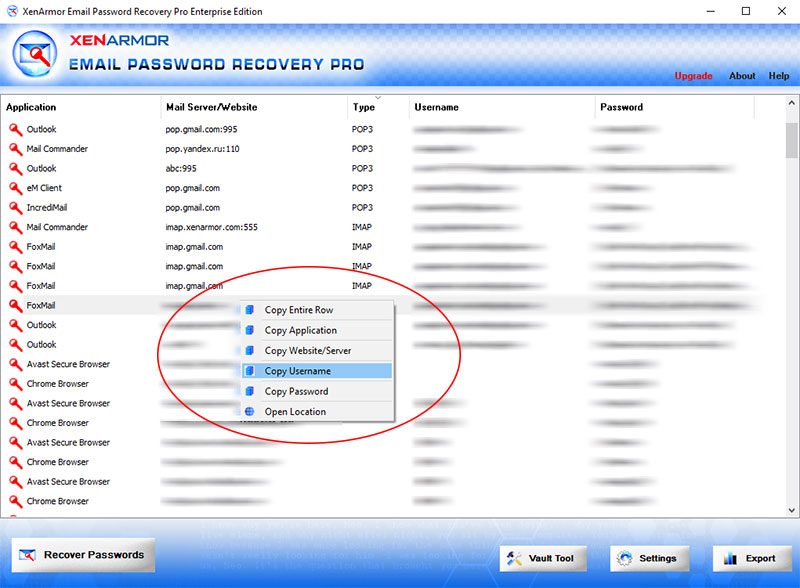Click the key icon next to eM Client
Screen dimensions: 800x588
click(16, 188)
